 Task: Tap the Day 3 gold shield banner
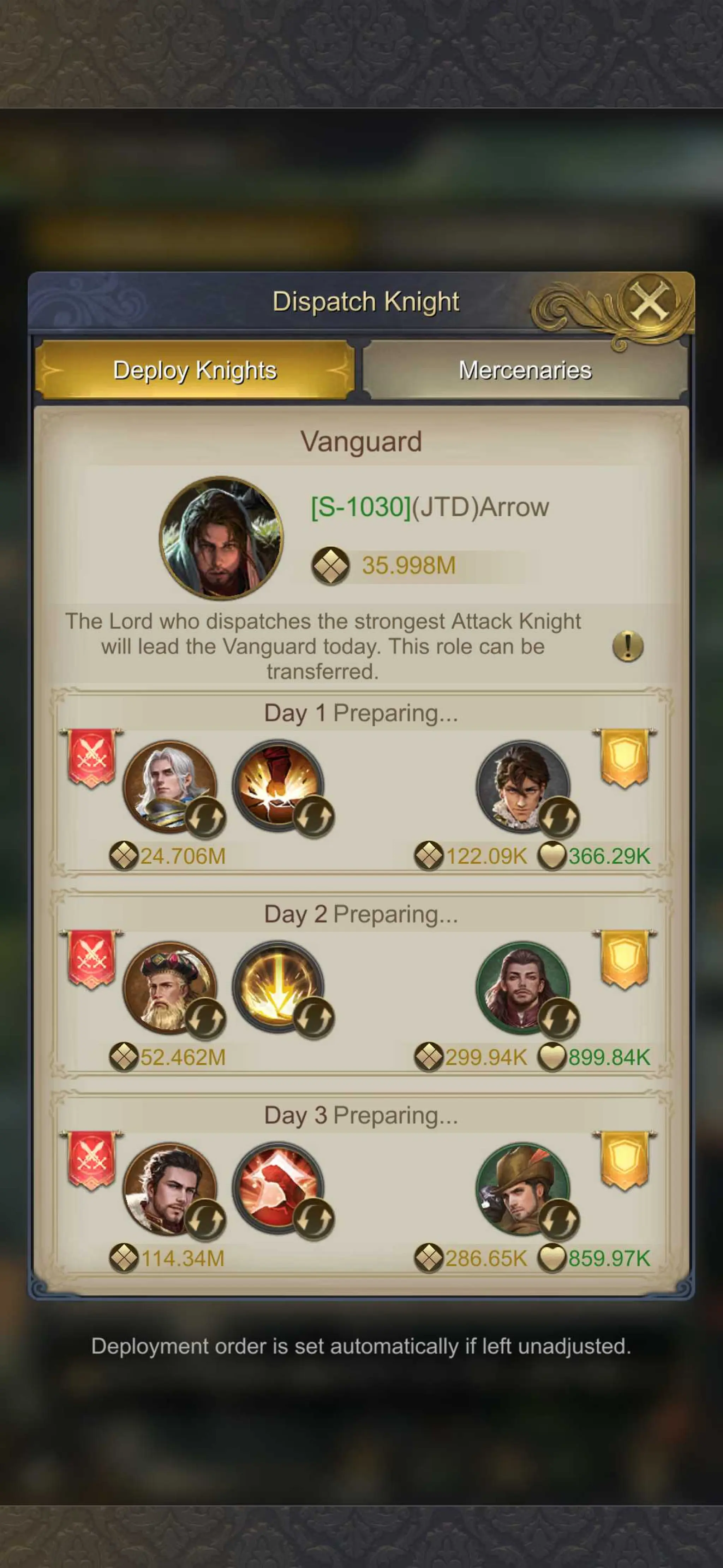pyautogui.click(x=625, y=1161)
